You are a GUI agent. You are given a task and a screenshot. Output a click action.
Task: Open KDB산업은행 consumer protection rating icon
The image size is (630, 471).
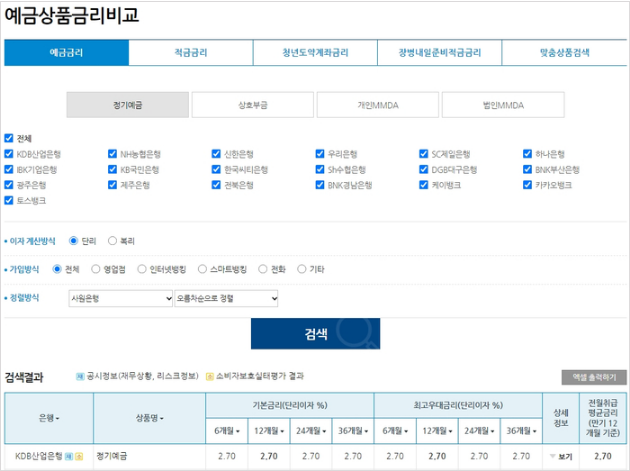(79, 457)
